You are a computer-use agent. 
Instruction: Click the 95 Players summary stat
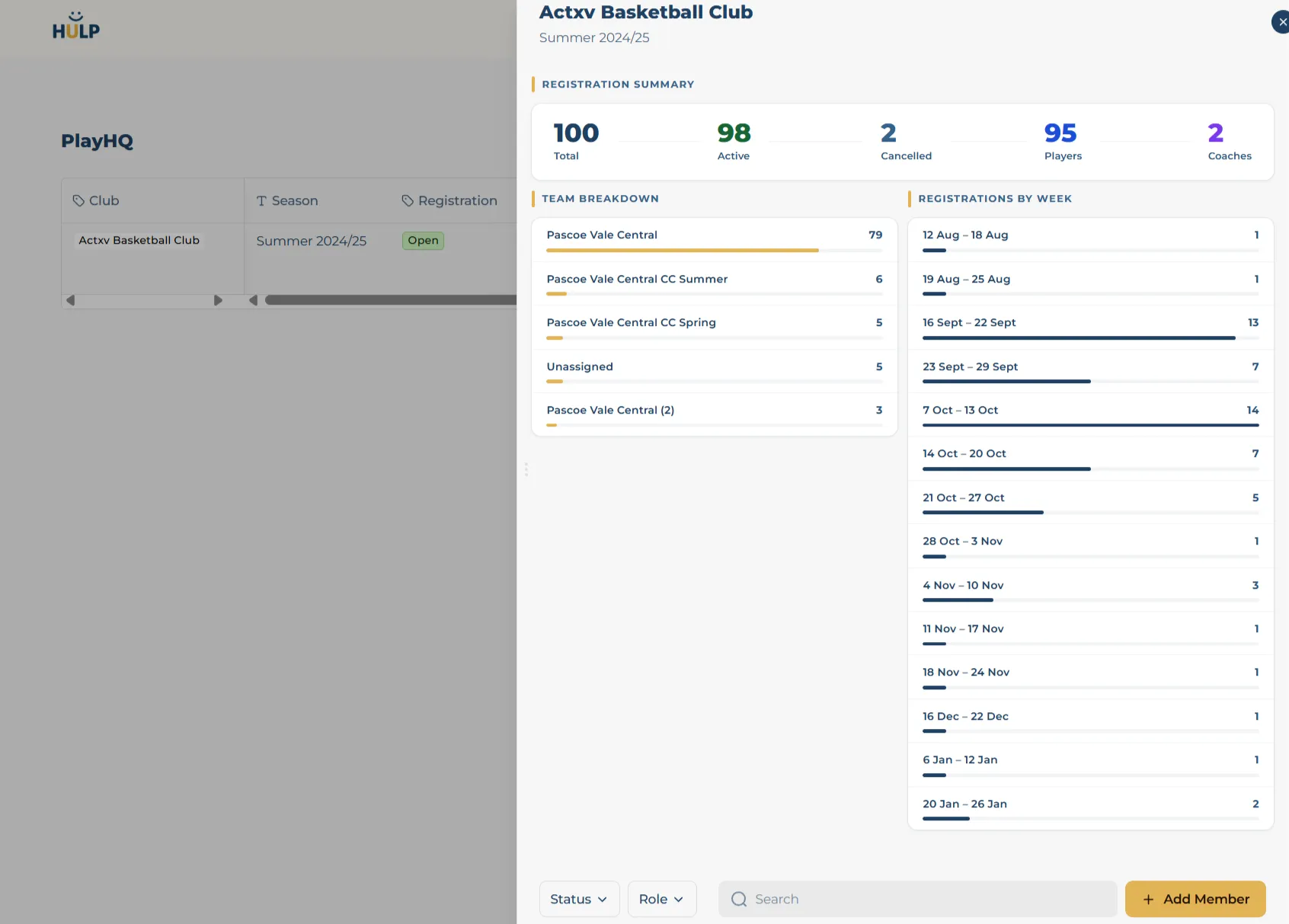tap(1063, 142)
